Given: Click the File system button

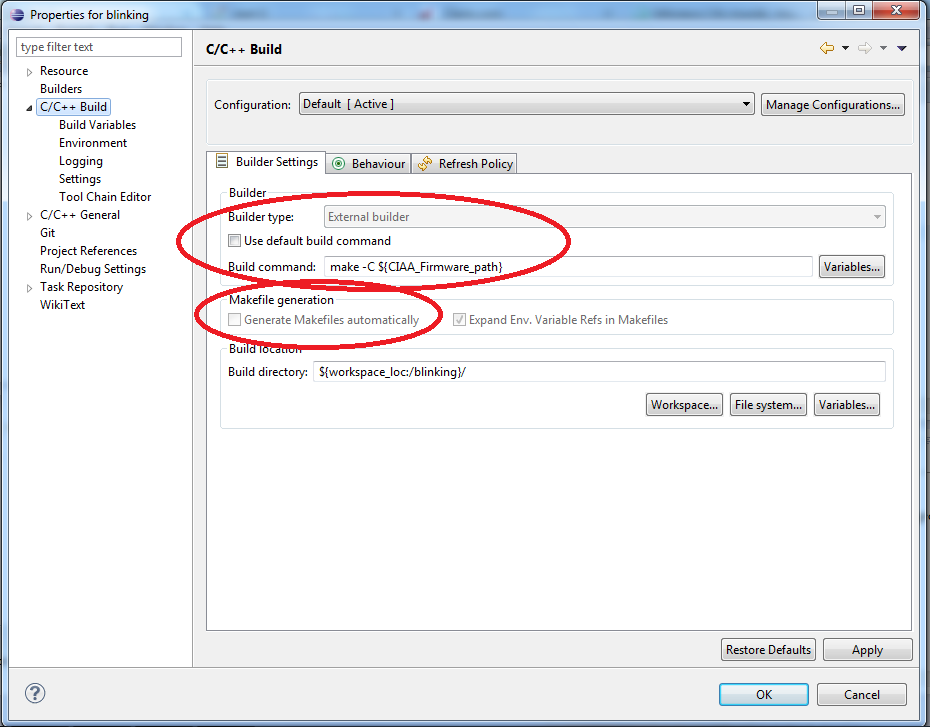Looking at the screenshot, I should [768, 405].
